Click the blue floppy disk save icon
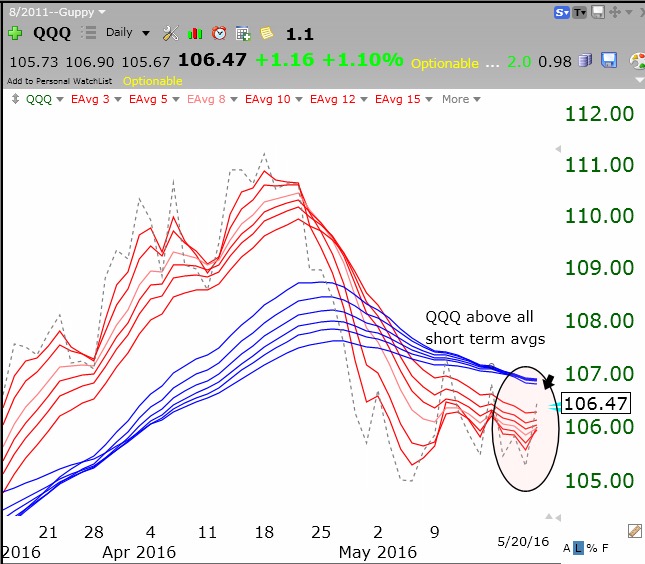The height and width of the screenshot is (564, 645). [x=609, y=60]
